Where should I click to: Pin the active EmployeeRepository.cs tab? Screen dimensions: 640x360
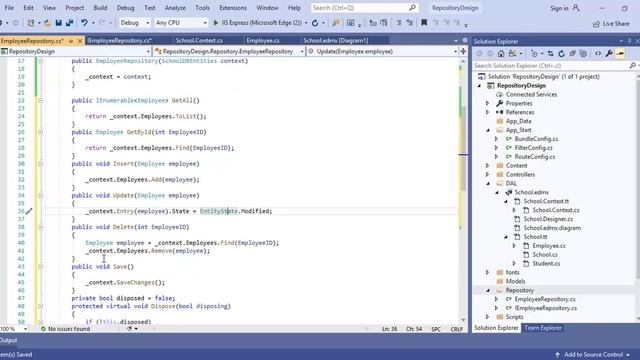click(x=71, y=41)
